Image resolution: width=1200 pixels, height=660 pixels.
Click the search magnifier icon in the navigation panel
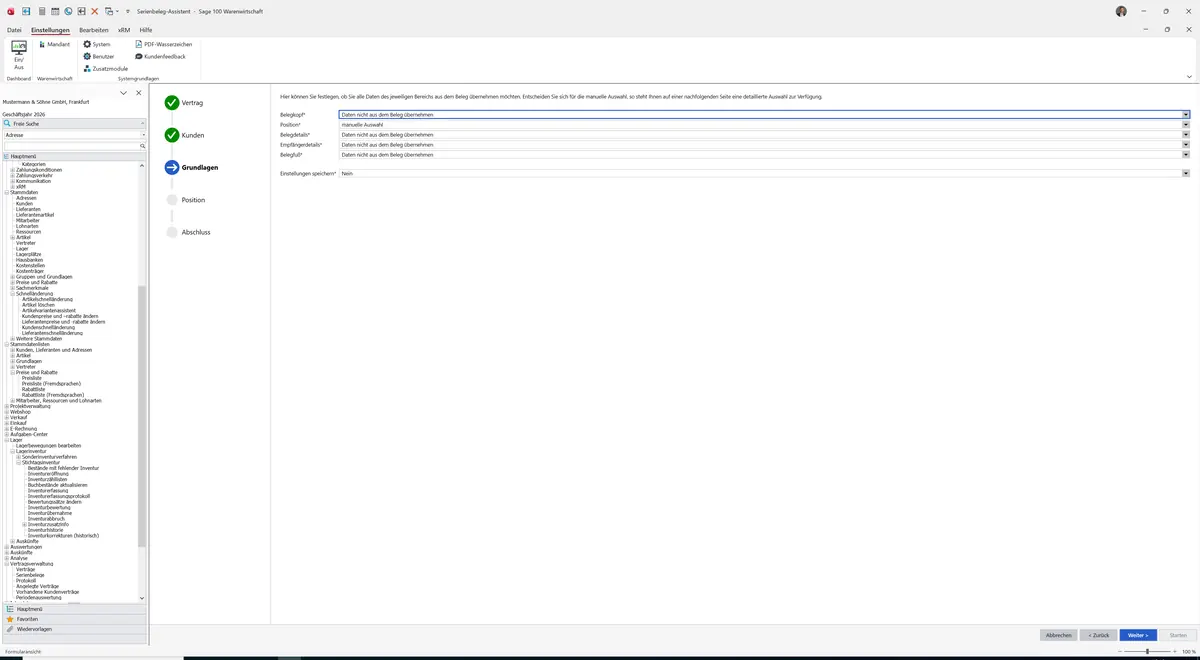pyautogui.click(x=142, y=146)
